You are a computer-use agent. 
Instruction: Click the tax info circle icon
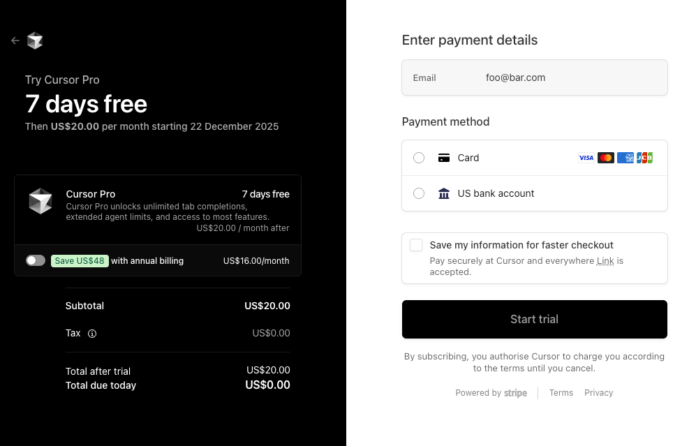[92, 333]
